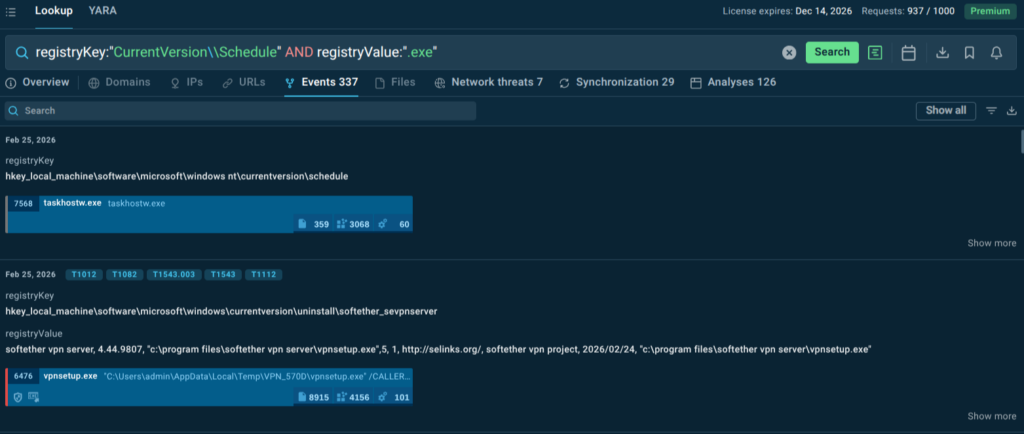Focus the events filter Search field
Image resolution: width=1024 pixels, height=434 pixels.
(x=240, y=111)
